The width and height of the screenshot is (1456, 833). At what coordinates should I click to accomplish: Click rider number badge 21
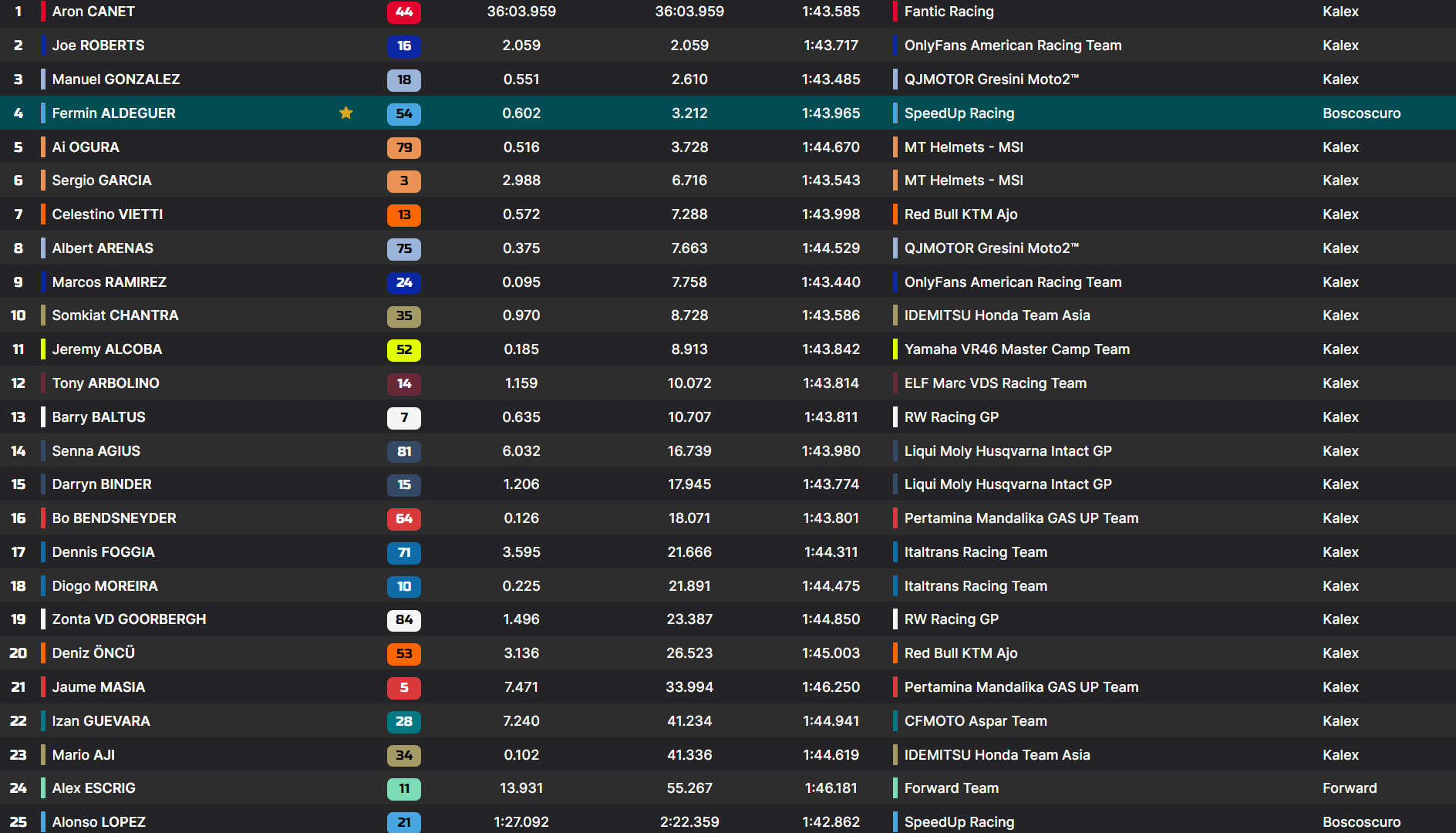point(404,822)
